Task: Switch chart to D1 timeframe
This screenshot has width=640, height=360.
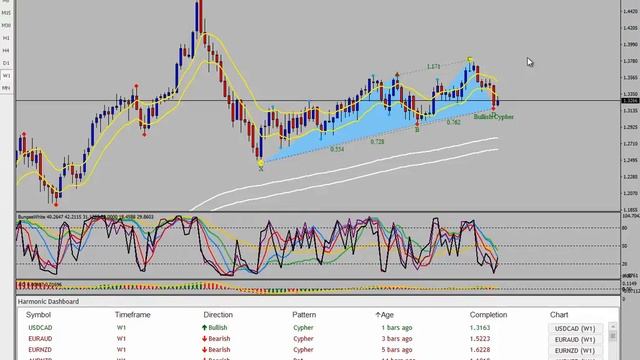Action: (6, 63)
